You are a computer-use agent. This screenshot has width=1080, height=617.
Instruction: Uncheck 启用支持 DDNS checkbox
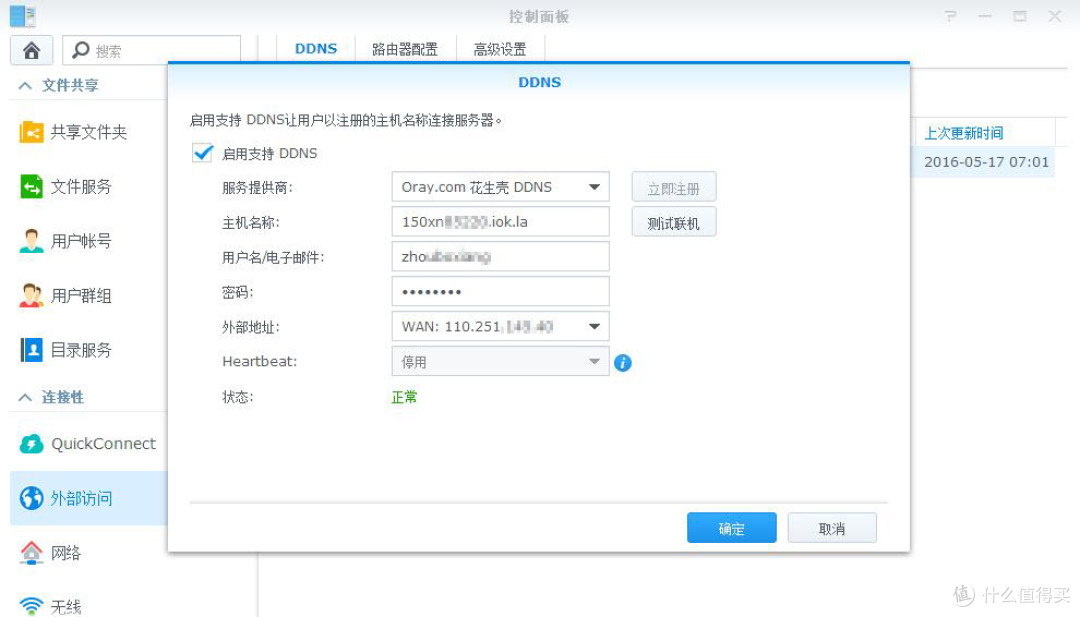202,153
